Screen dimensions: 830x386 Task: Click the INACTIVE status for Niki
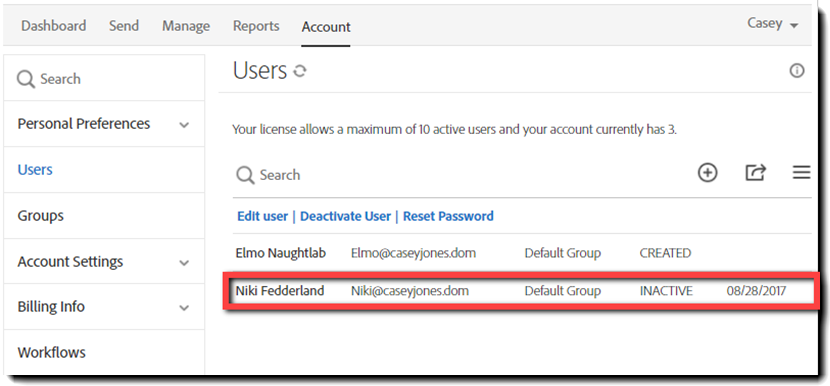pyautogui.click(x=666, y=291)
